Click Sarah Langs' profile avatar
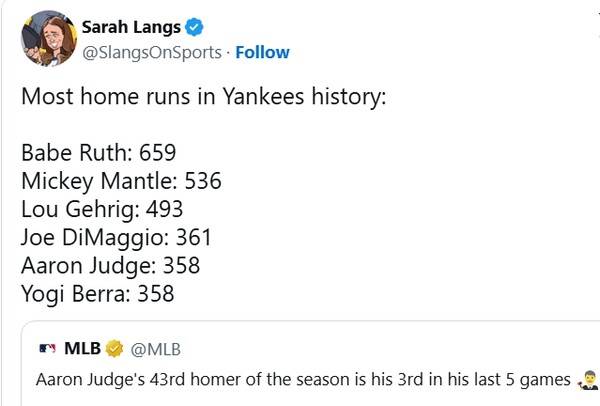 (x=45, y=37)
